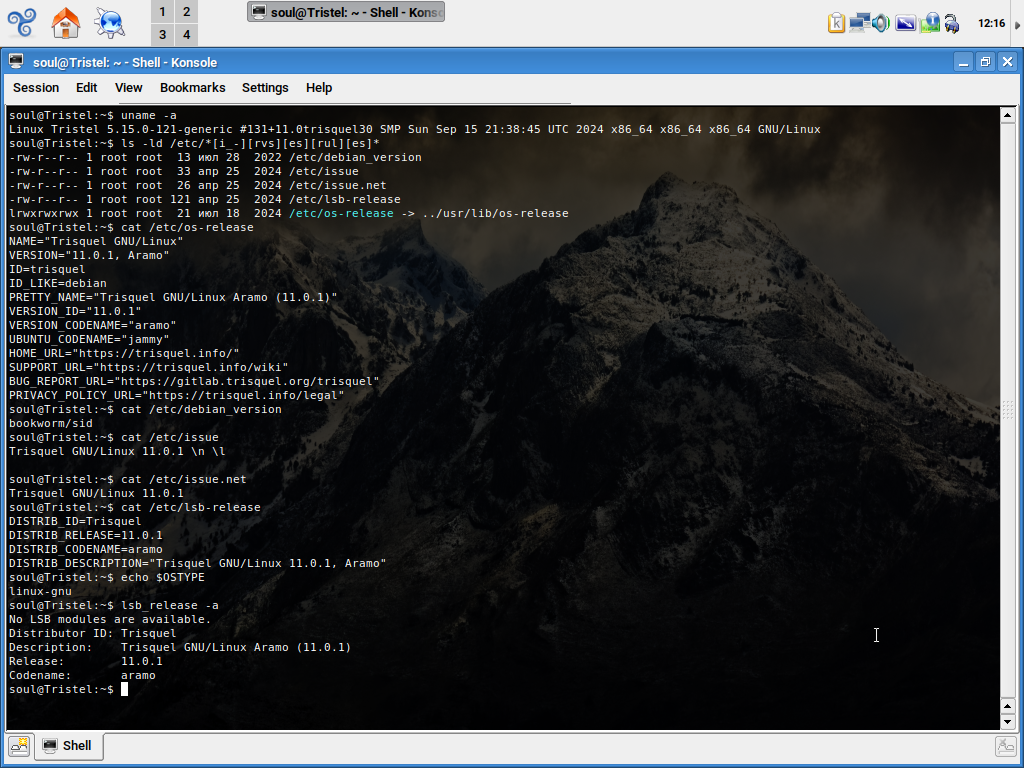The image size is (1024, 768).
Task: Open the Settings menu
Action: [x=265, y=88]
